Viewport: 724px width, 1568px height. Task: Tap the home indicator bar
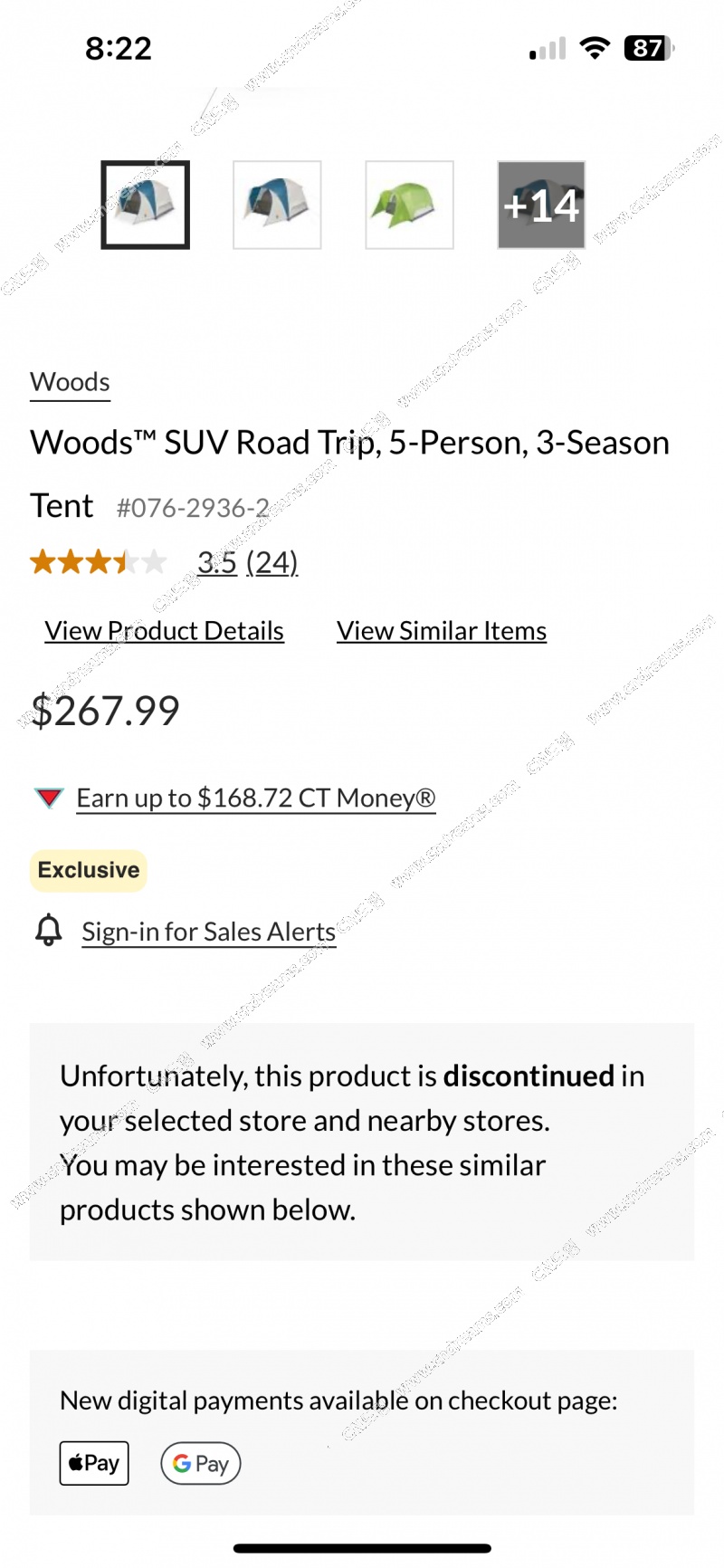click(362, 1548)
